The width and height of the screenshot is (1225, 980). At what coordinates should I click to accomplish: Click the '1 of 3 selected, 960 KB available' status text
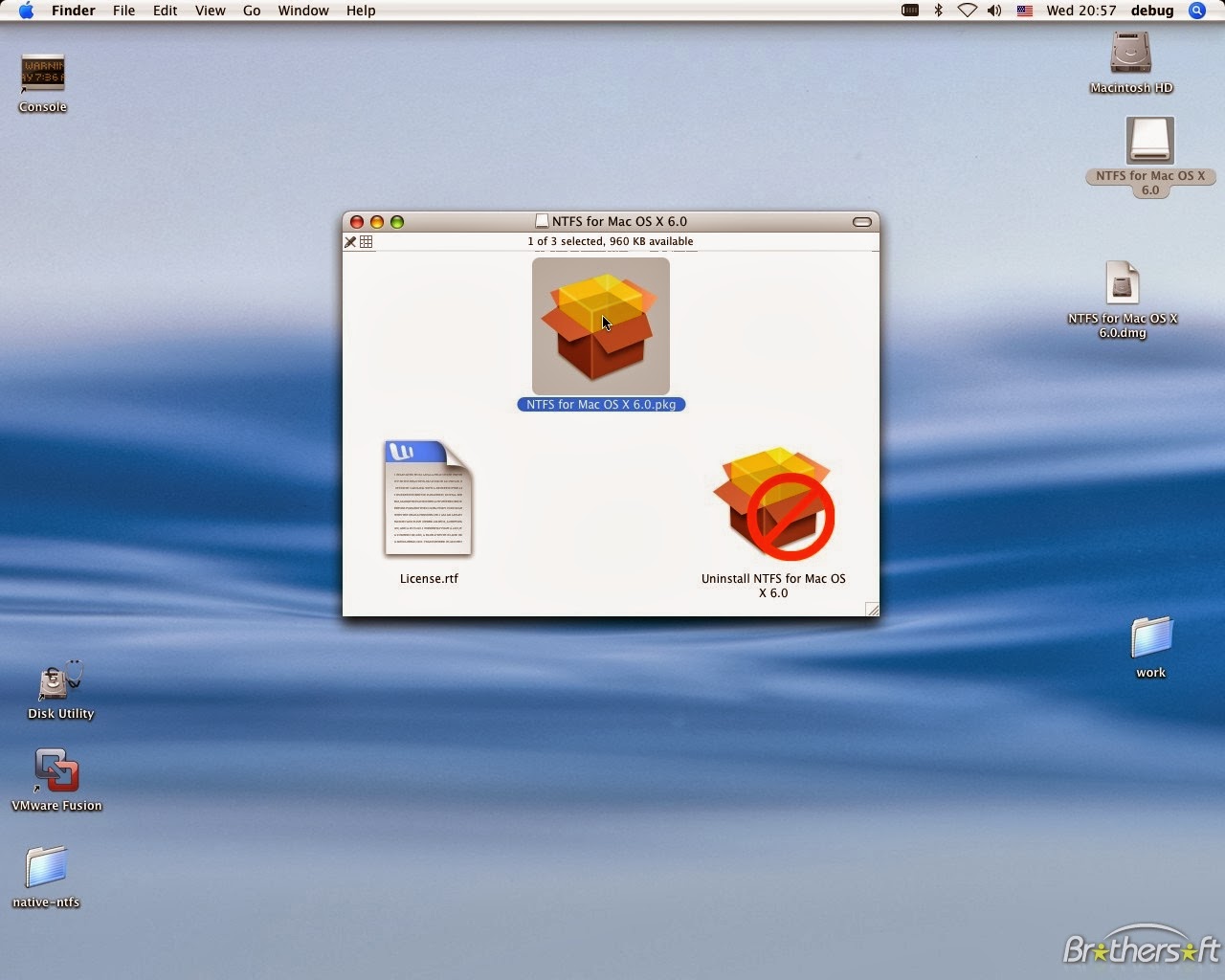pyautogui.click(x=611, y=241)
